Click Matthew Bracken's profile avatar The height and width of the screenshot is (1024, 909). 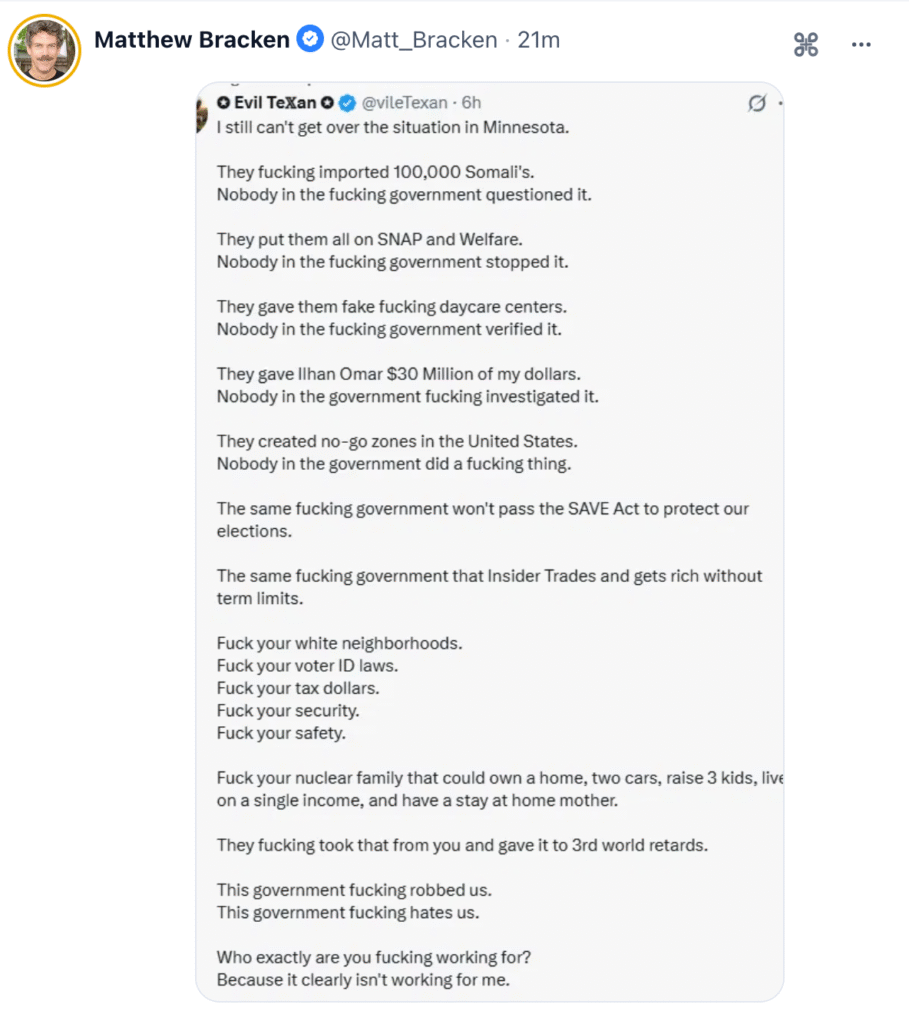click(44, 48)
